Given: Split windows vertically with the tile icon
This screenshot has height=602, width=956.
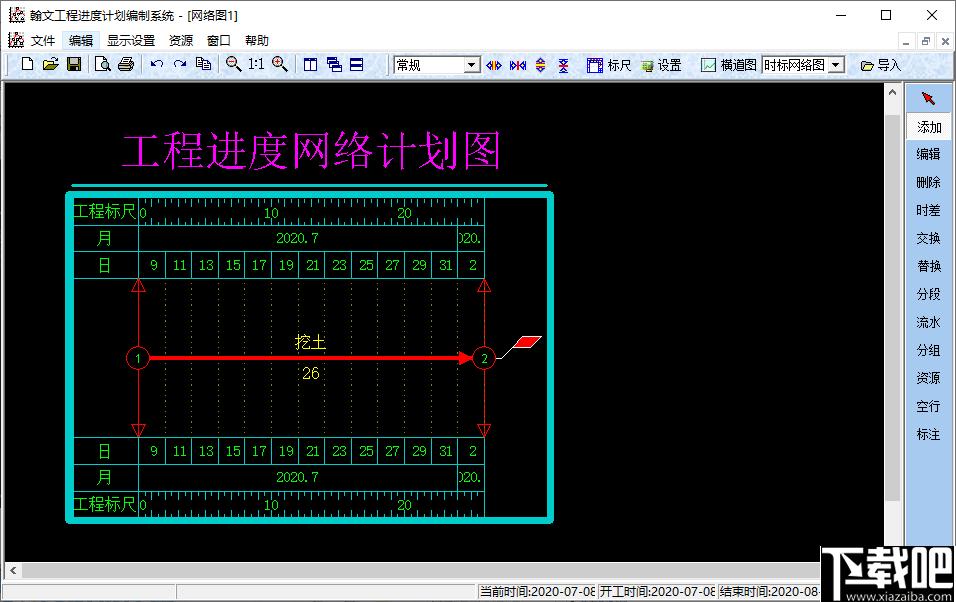Looking at the screenshot, I should 310,65.
